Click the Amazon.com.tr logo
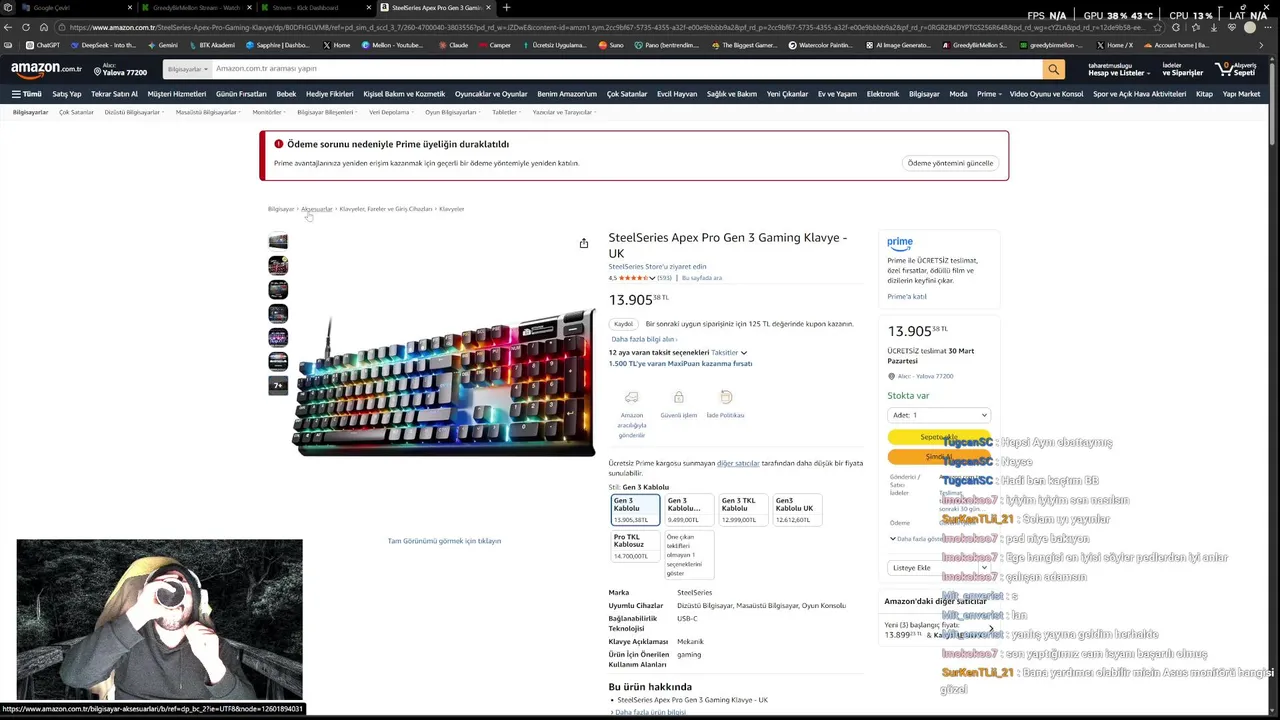Viewport: 1280px width, 720px height. click(x=46, y=69)
